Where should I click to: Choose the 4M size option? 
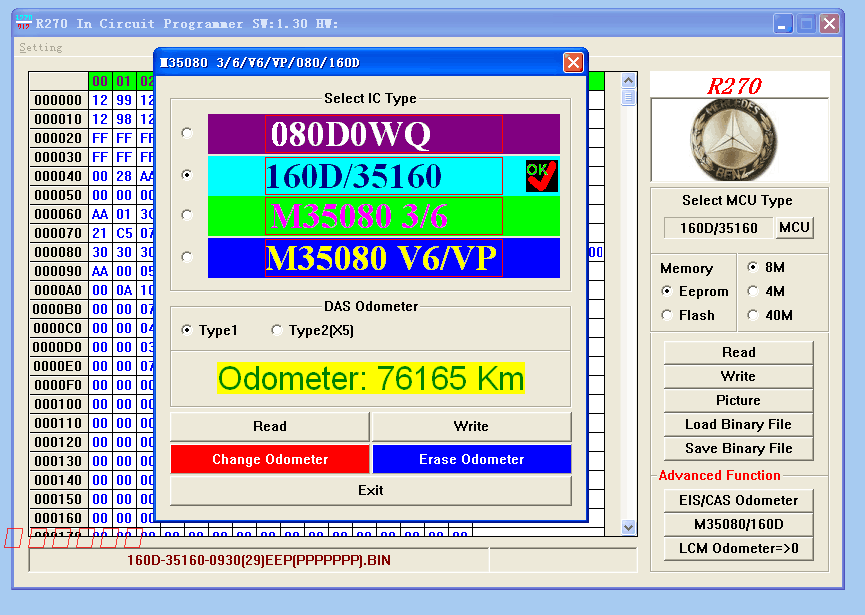(x=753, y=291)
